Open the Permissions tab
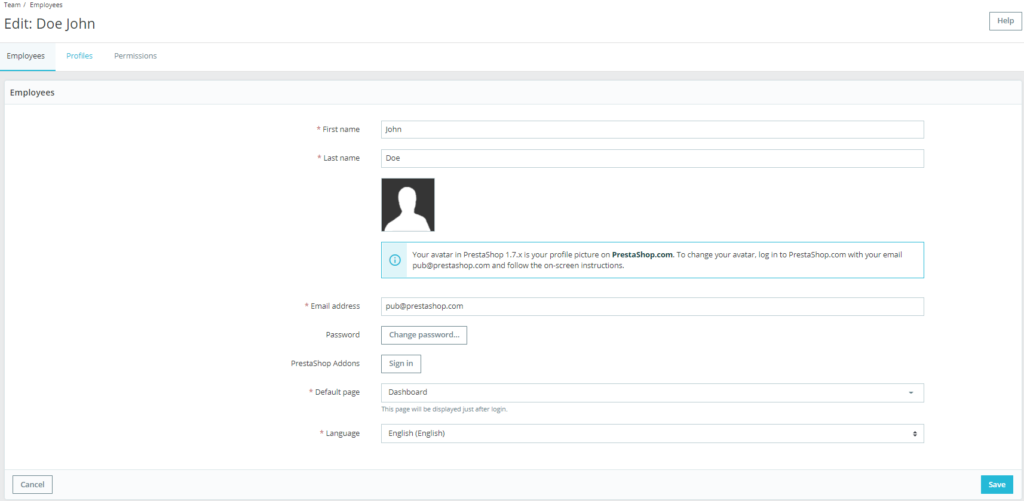Screen dimensions: 1024x501 (x=135, y=56)
